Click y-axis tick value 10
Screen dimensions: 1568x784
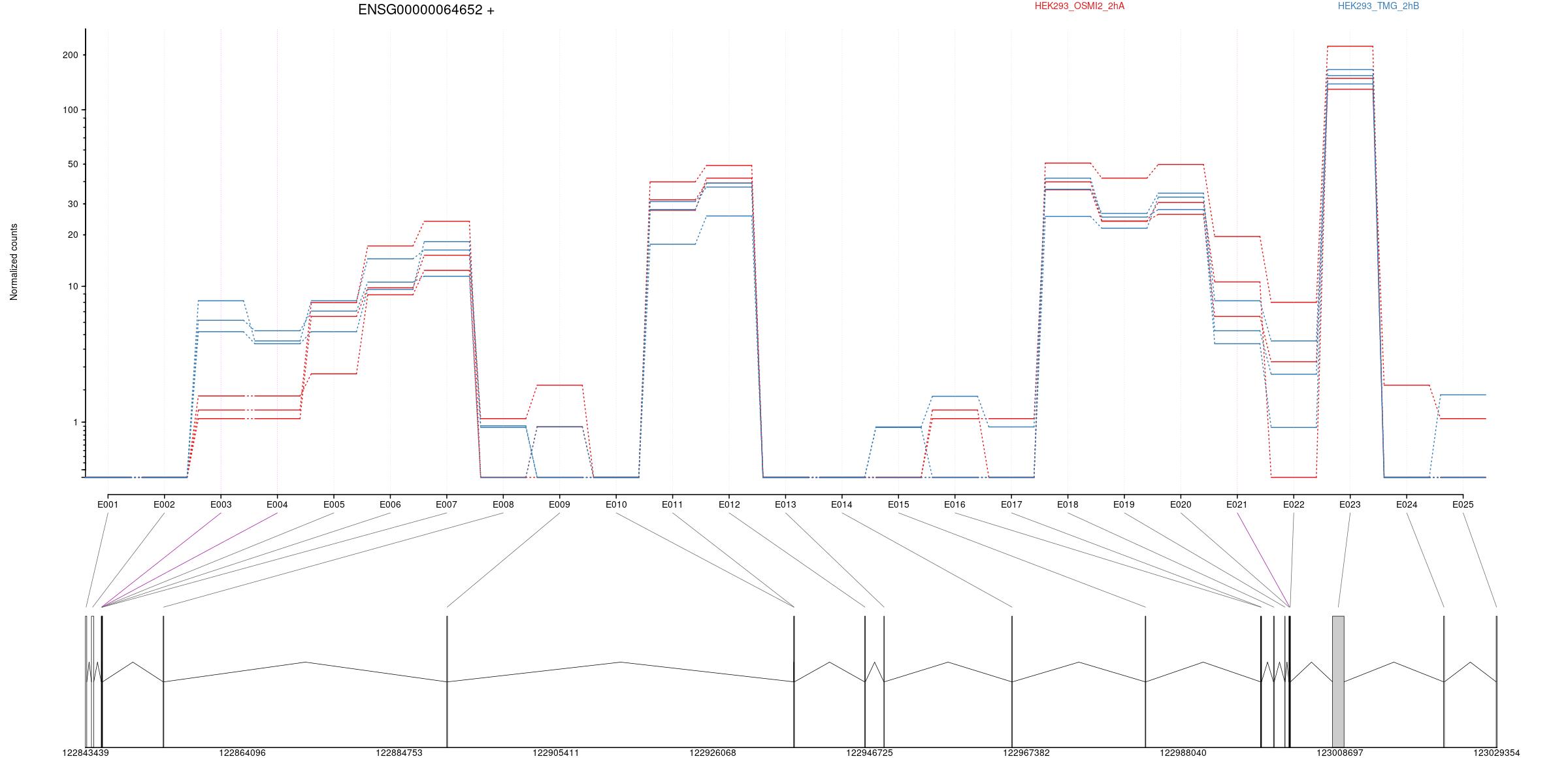click(x=73, y=286)
